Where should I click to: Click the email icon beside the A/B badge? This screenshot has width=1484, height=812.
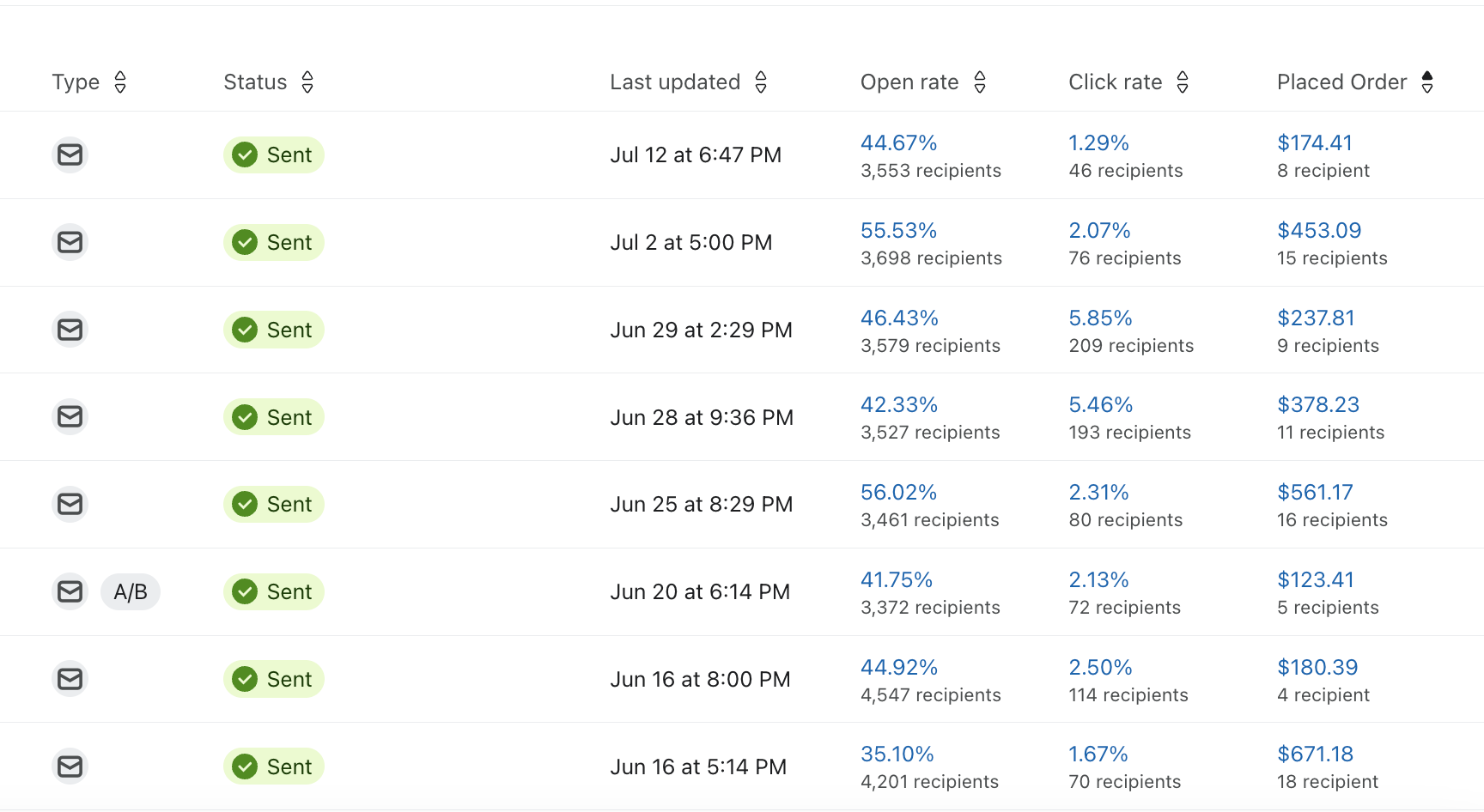tap(70, 591)
